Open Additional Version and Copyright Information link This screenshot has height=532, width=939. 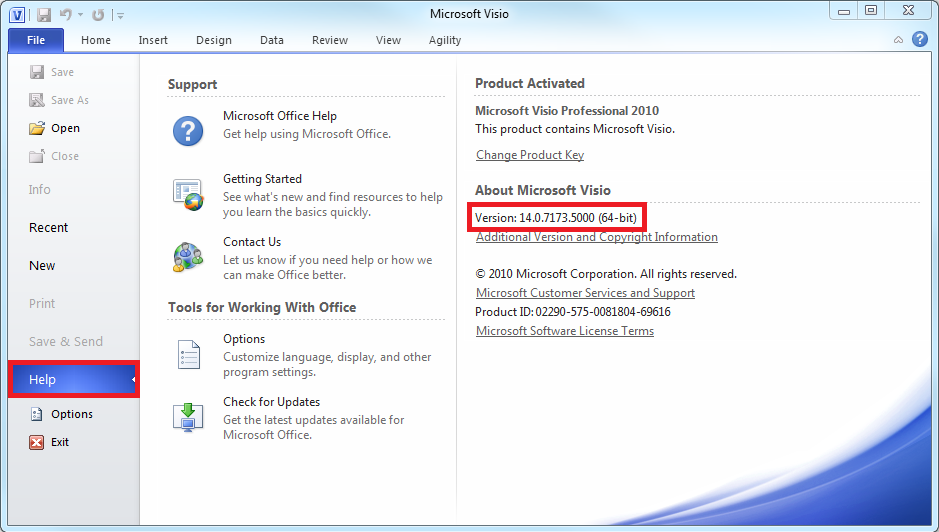(596, 237)
